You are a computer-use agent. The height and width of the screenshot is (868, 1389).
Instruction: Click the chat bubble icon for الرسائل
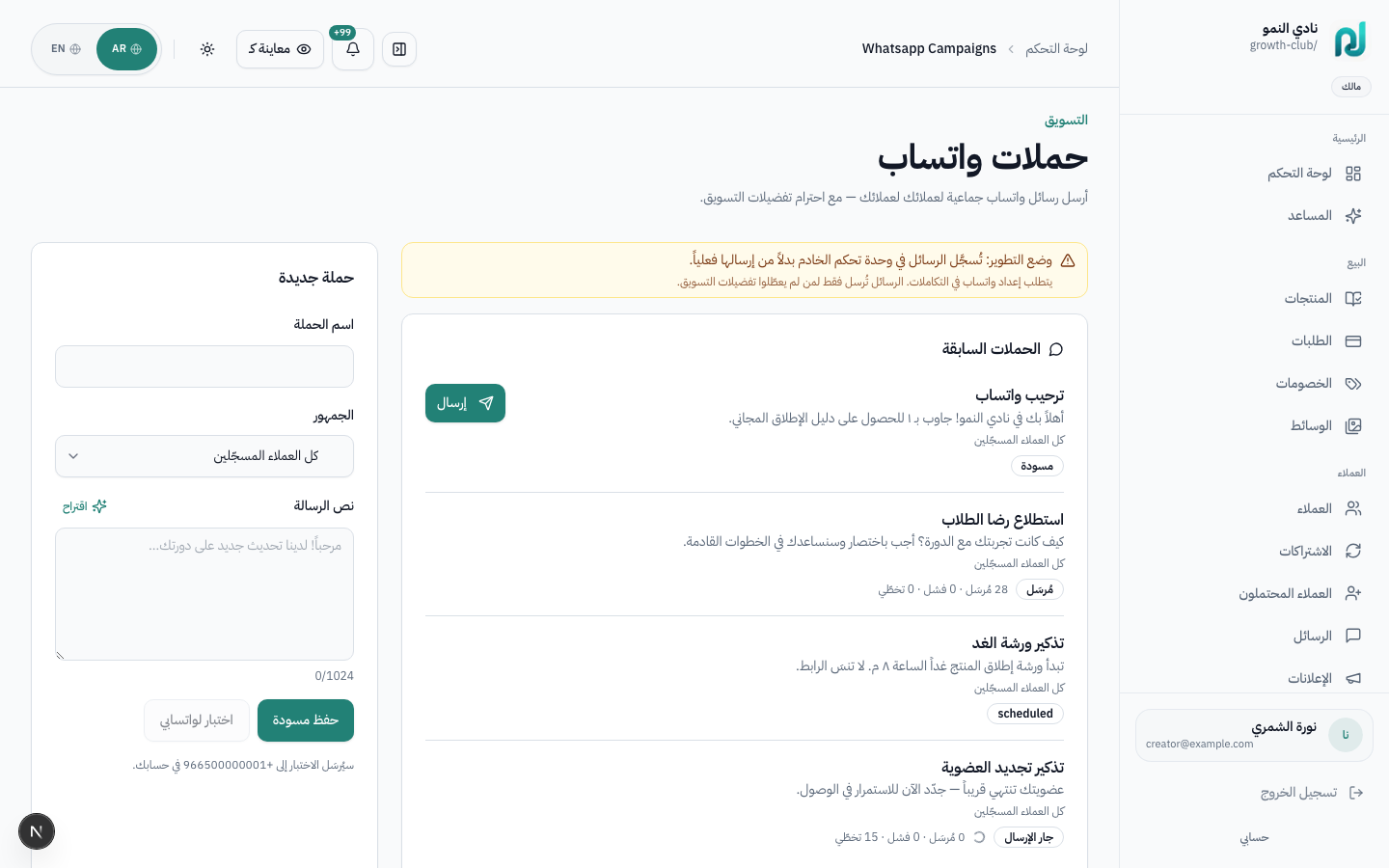point(1353,637)
